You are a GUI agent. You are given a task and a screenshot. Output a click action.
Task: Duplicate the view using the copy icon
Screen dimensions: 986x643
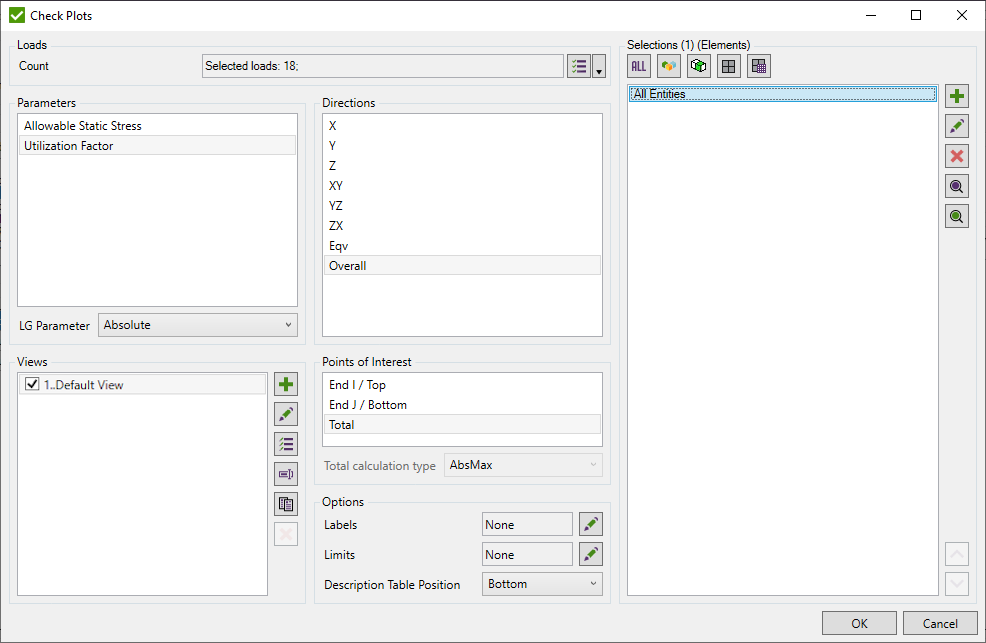point(286,503)
